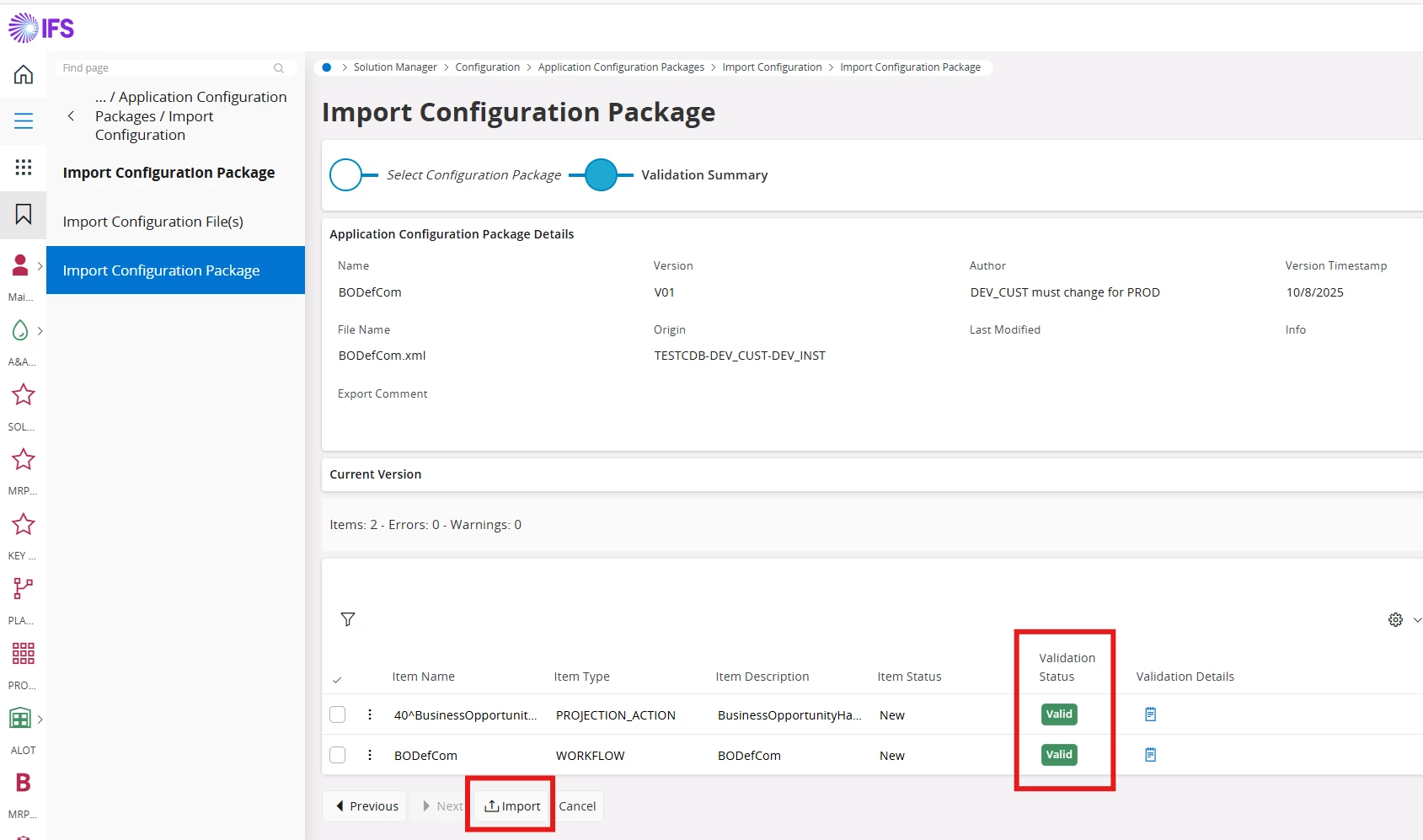This screenshot has width=1423, height=840.
Task: Select the BusinessOpportunityHa... description cell
Action: [x=789, y=715]
